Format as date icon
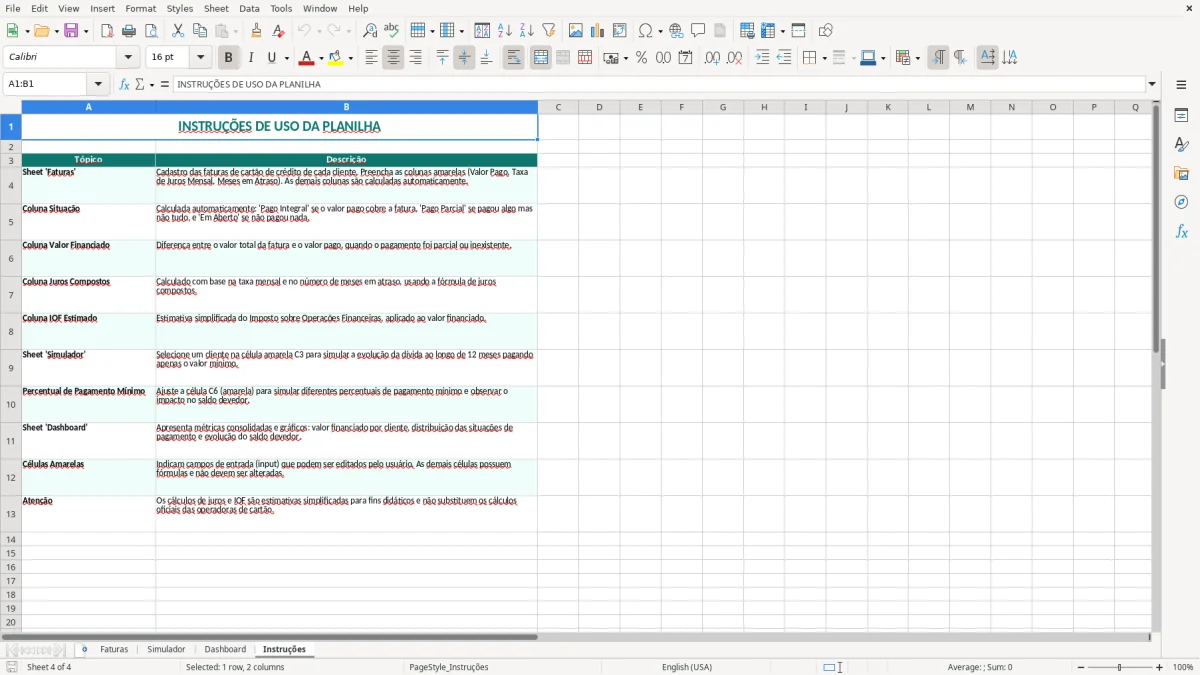Image resolution: width=1200 pixels, height=675 pixels. click(x=685, y=58)
